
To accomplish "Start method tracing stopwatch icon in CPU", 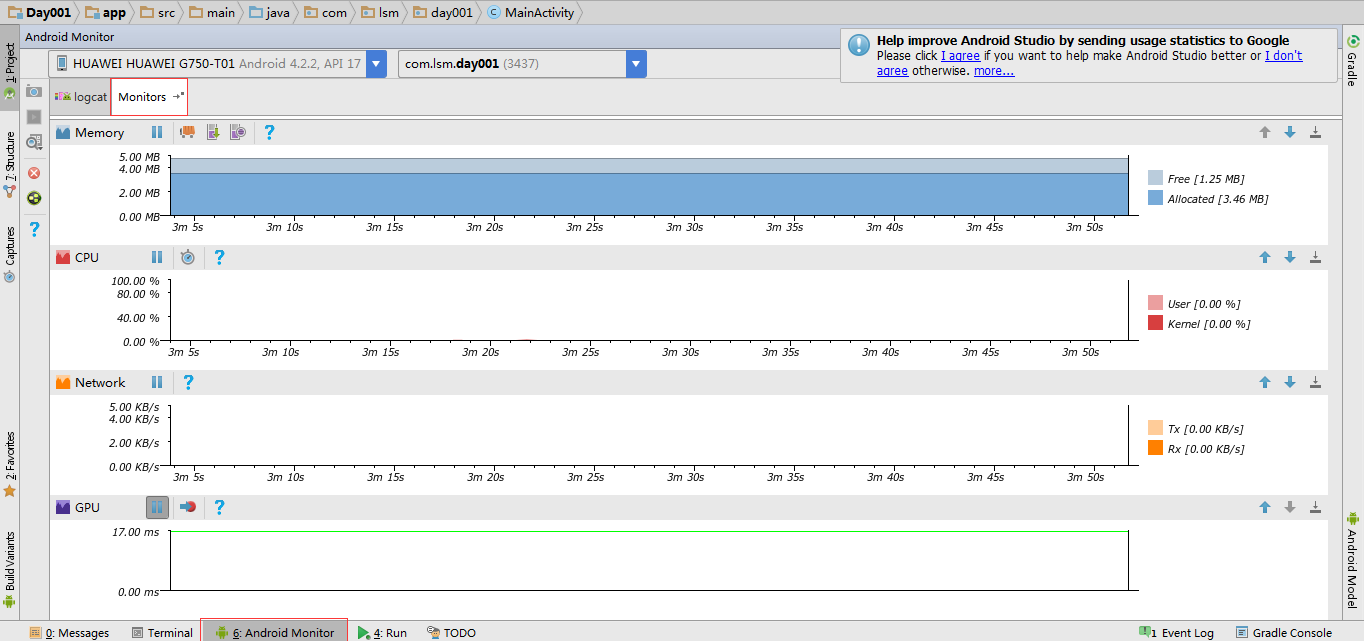I will click(x=188, y=257).
